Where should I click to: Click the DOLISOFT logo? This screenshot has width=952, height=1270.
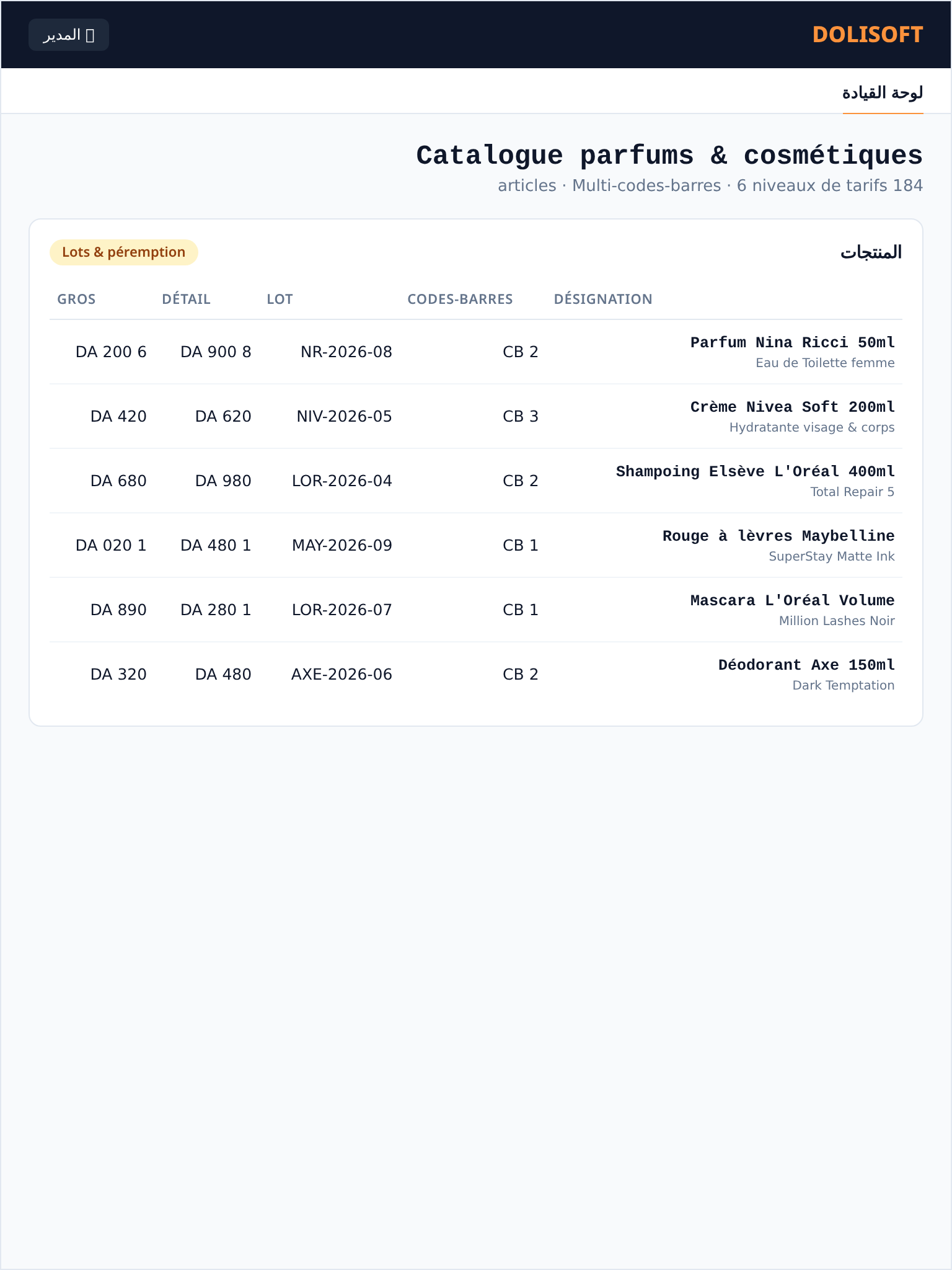click(x=867, y=35)
